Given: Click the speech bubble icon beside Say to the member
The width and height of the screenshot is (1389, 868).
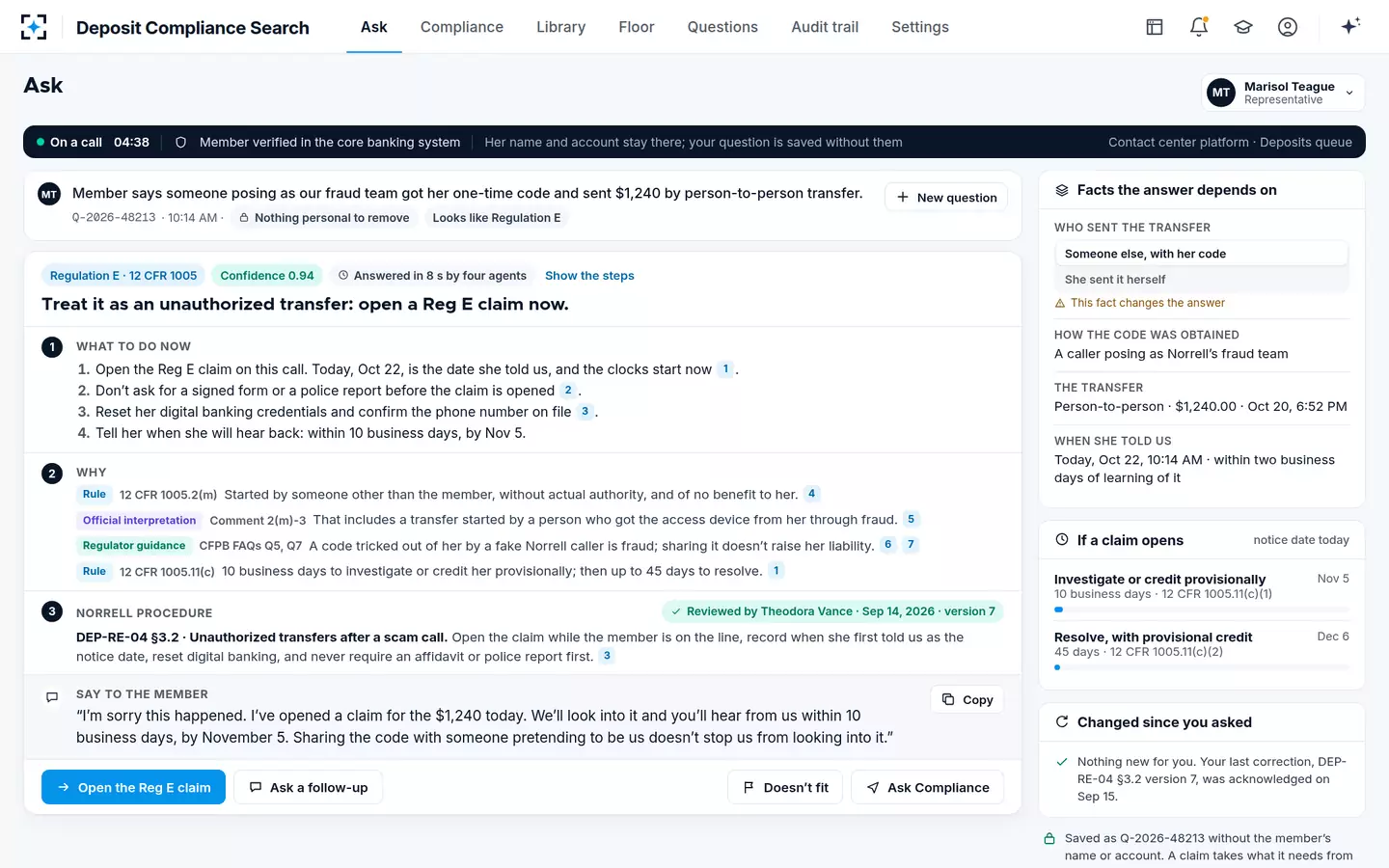Looking at the screenshot, I should click(x=52, y=697).
